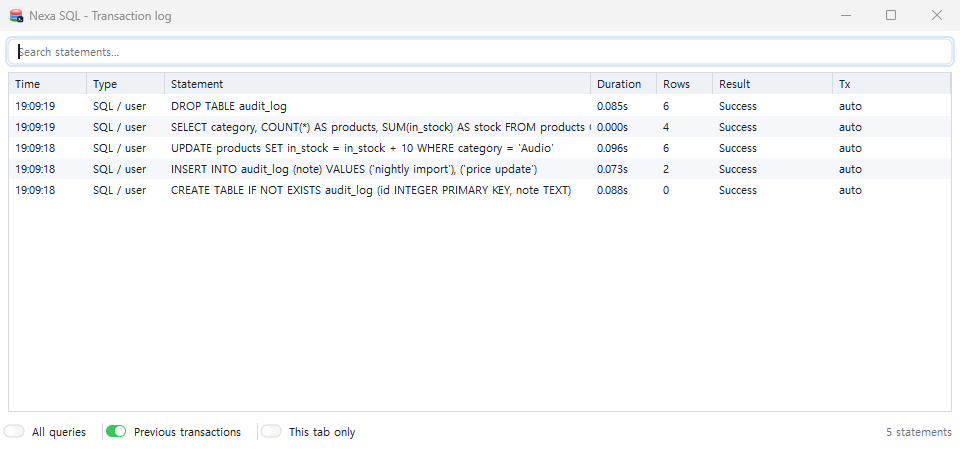Screen dimensions: 960x451
Task: Minimize the Transaction log window
Action: coord(846,15)
